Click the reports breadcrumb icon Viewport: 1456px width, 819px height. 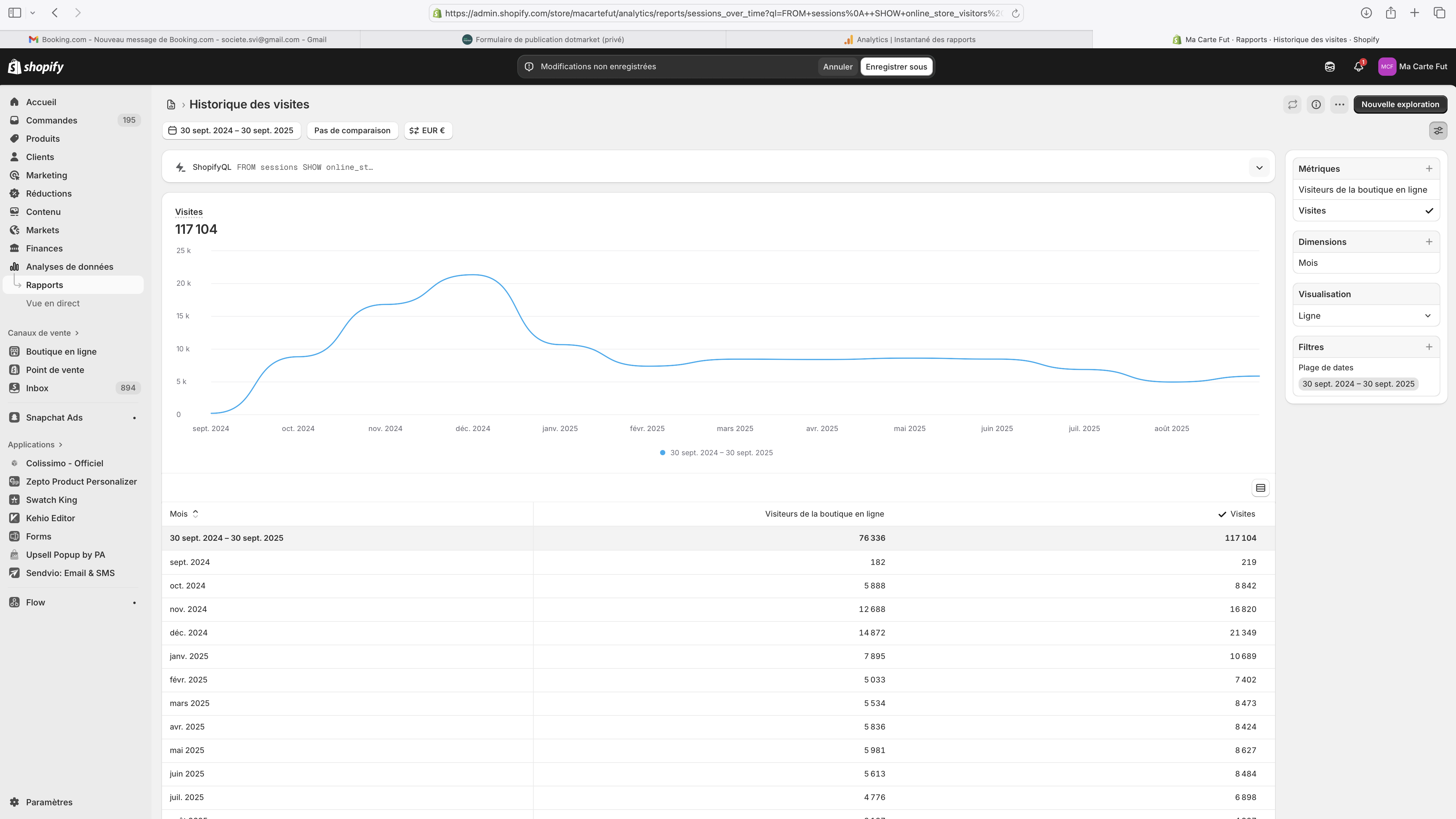pos(171,104)
